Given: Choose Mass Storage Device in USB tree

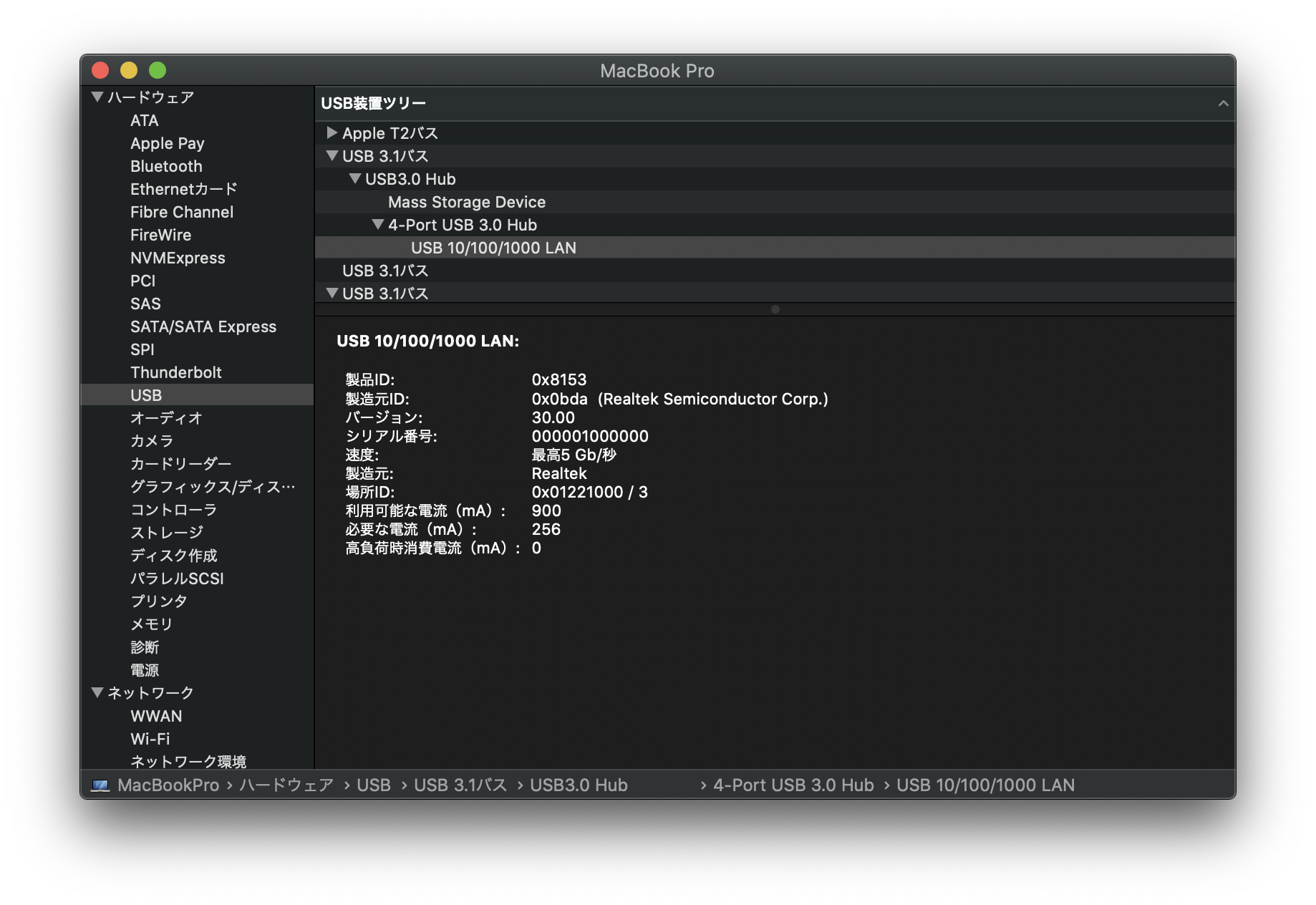Looking at the screenshot, I should coord(466,202).
